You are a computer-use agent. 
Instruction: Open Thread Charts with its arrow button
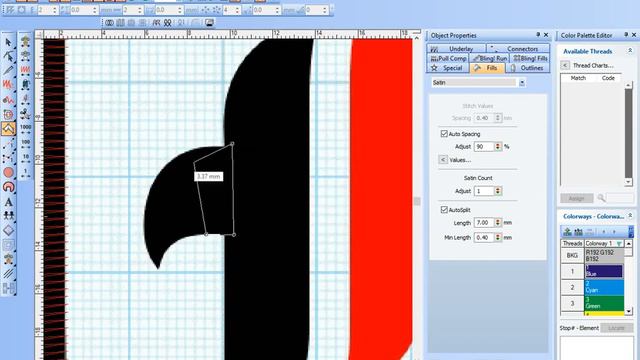point(565,65)
